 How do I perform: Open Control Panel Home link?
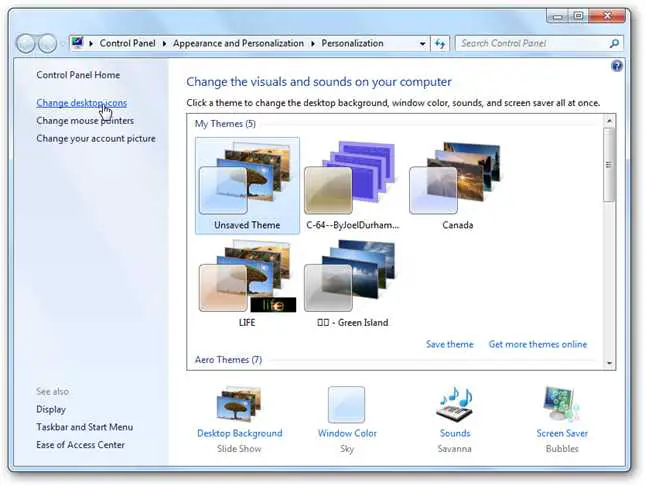(78, 75)
